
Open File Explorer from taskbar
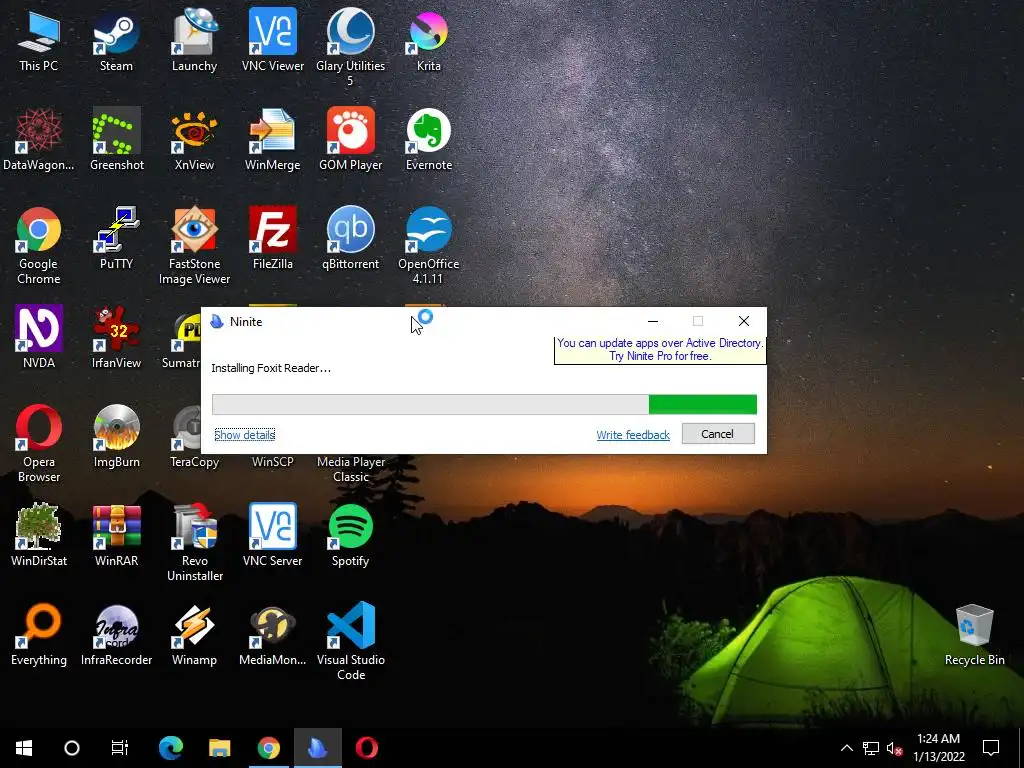219,748
